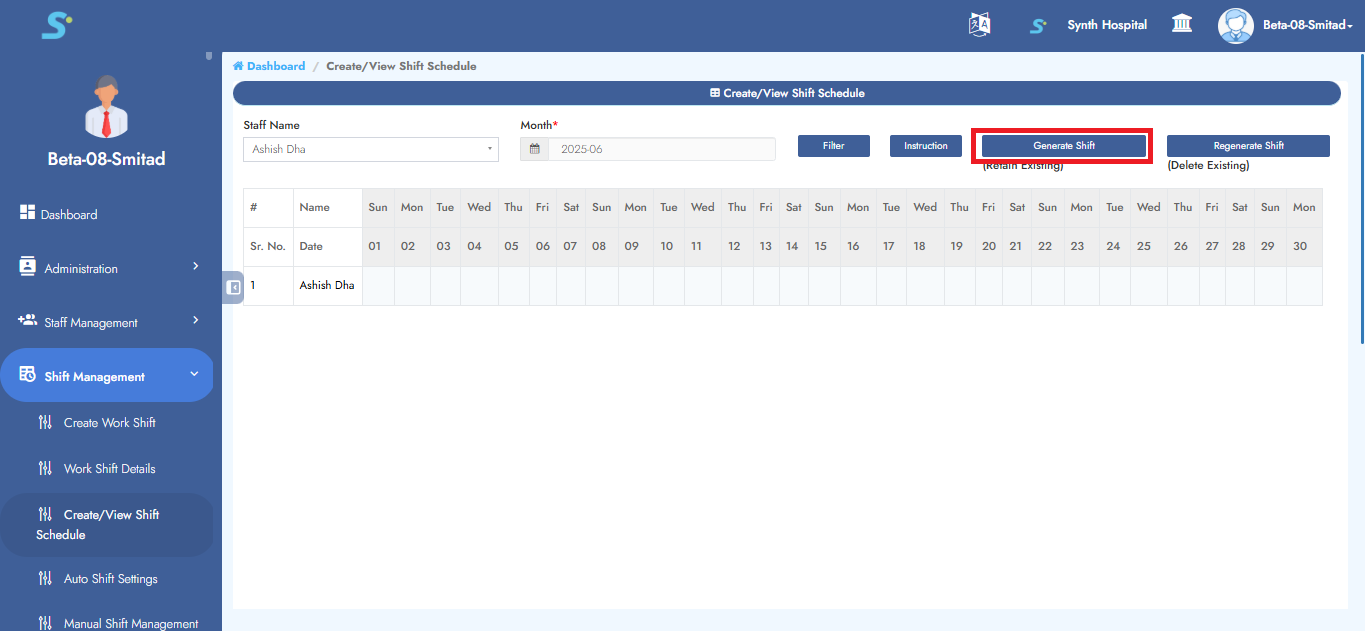The image size is (1365, 631).
Task: Click the Filter button
Action: (x=833, y=146)
